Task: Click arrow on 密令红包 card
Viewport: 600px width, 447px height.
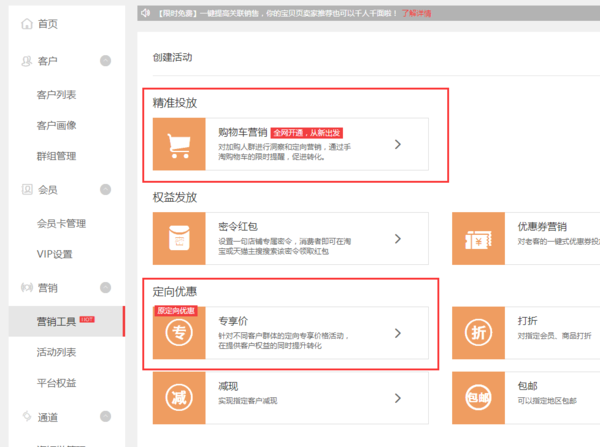Action: 397,238
